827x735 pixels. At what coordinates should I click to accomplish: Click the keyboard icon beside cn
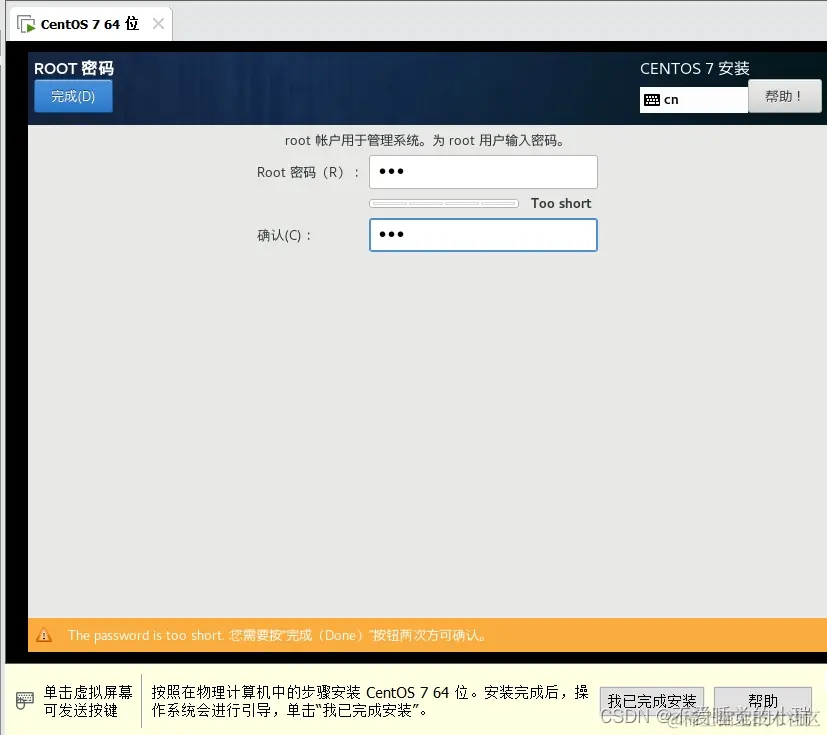pyautogui.click(x=652, y=100)
